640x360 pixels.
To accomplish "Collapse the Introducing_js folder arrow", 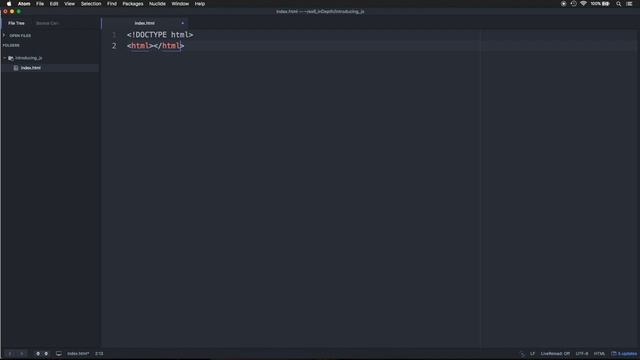I will (x=4, y=58).
